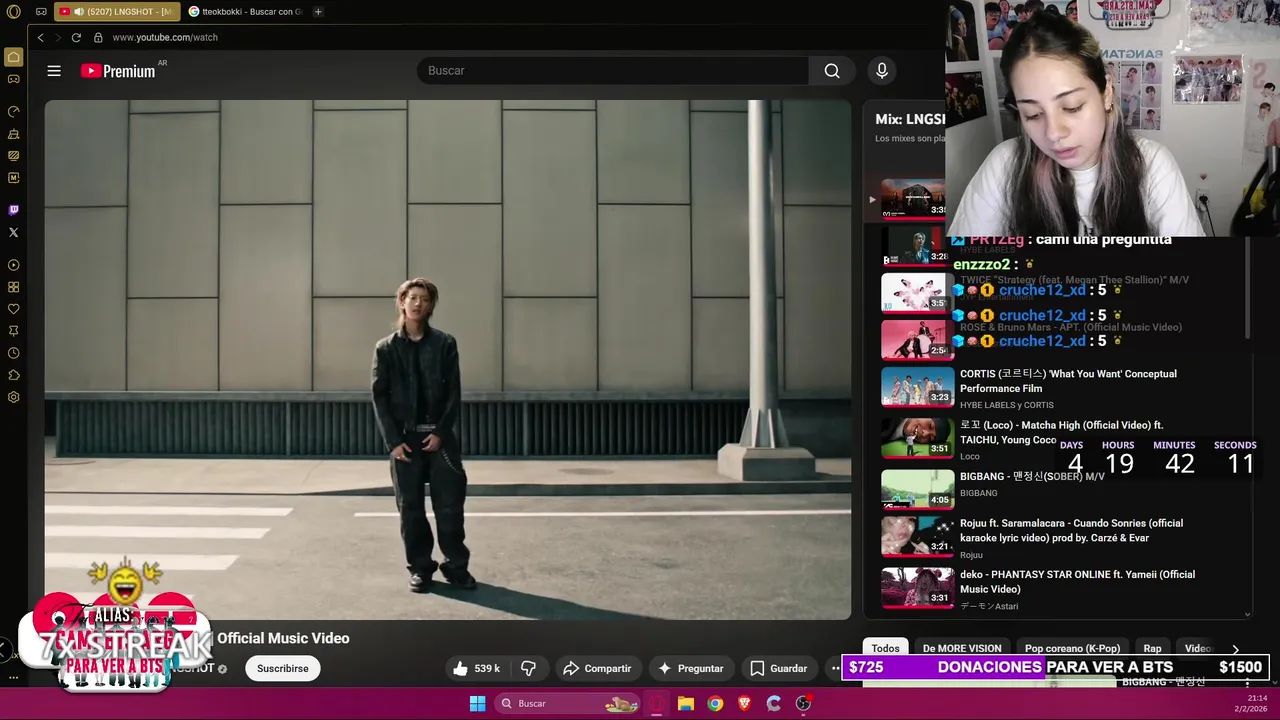This screenshot has height=720, width=1280.
Task: Click the YouTube Buscar search field
Action: tap(613, 71)
